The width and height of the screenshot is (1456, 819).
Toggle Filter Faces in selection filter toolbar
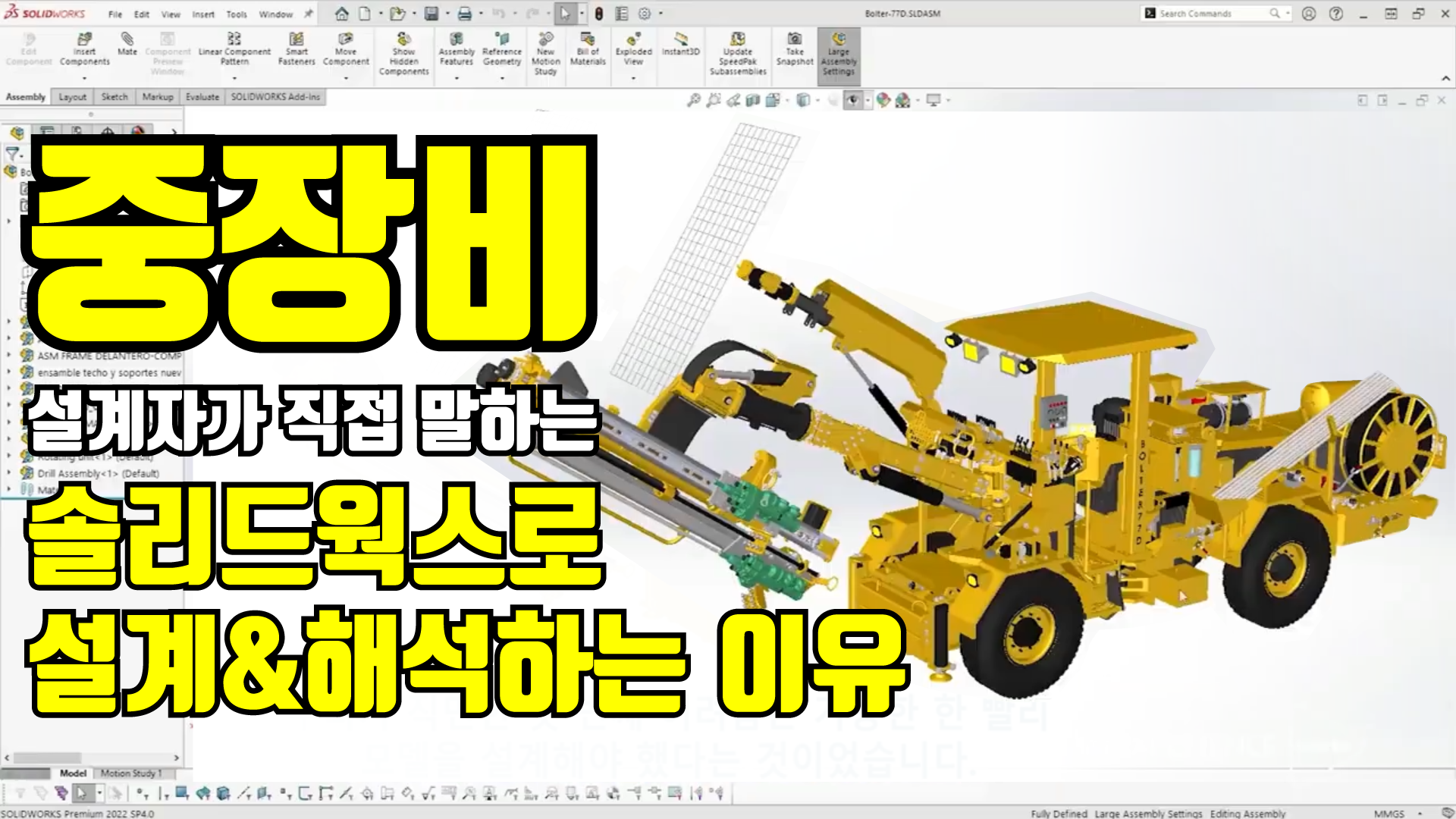tap(182, 794)
